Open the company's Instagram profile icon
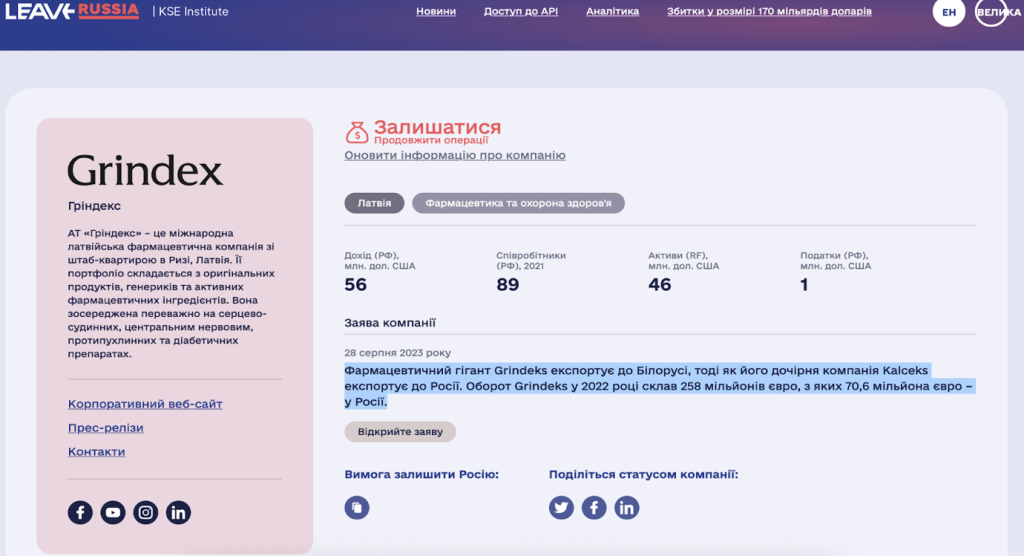This screenshot has height=556, width=1024. (x=146, y=512)
